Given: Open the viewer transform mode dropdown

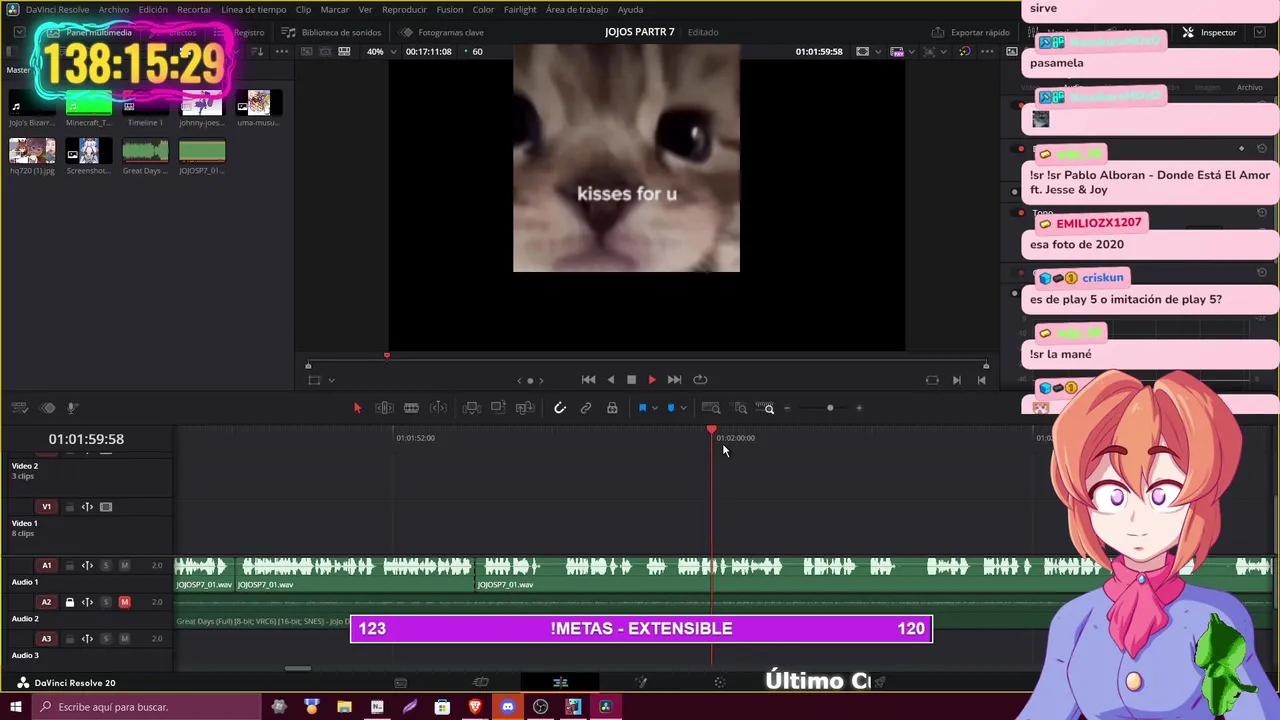Looking at the screenshot, I should pos(331,380).
